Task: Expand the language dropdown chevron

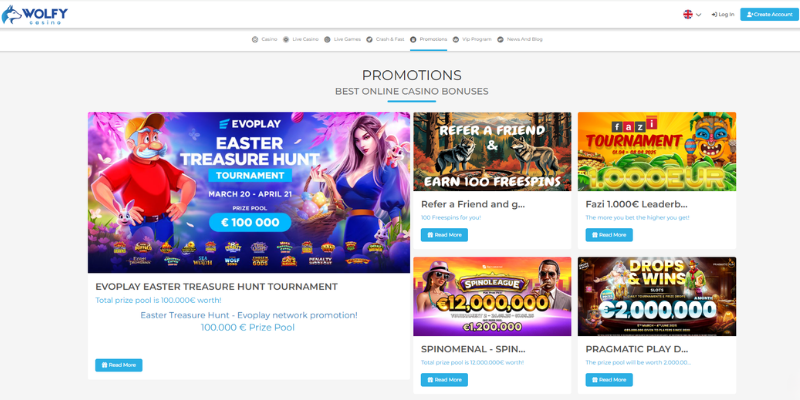Action: 698,15
